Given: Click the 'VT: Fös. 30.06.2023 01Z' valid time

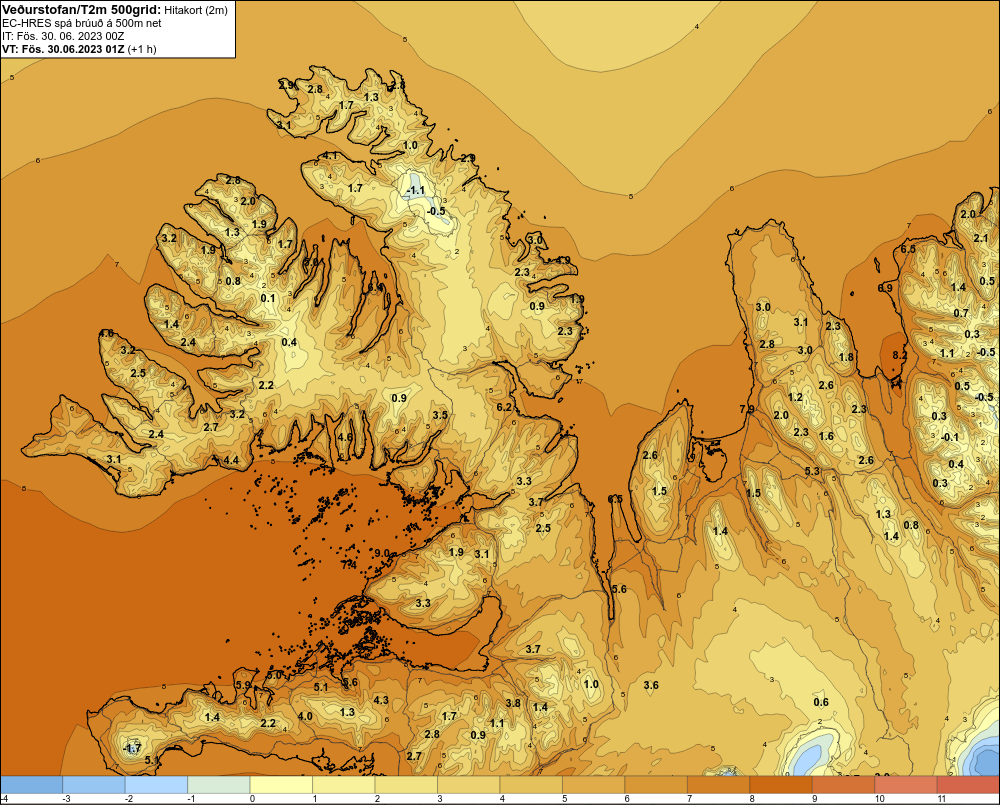Looking at the screenshot, I should pyautogui.click(x=63, y=48).
